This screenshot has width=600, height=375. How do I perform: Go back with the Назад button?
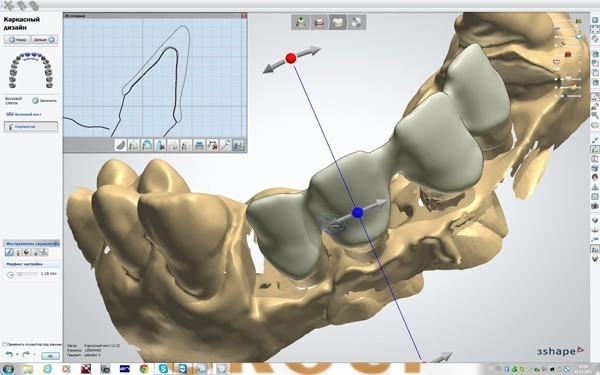[x=17, y=39]
